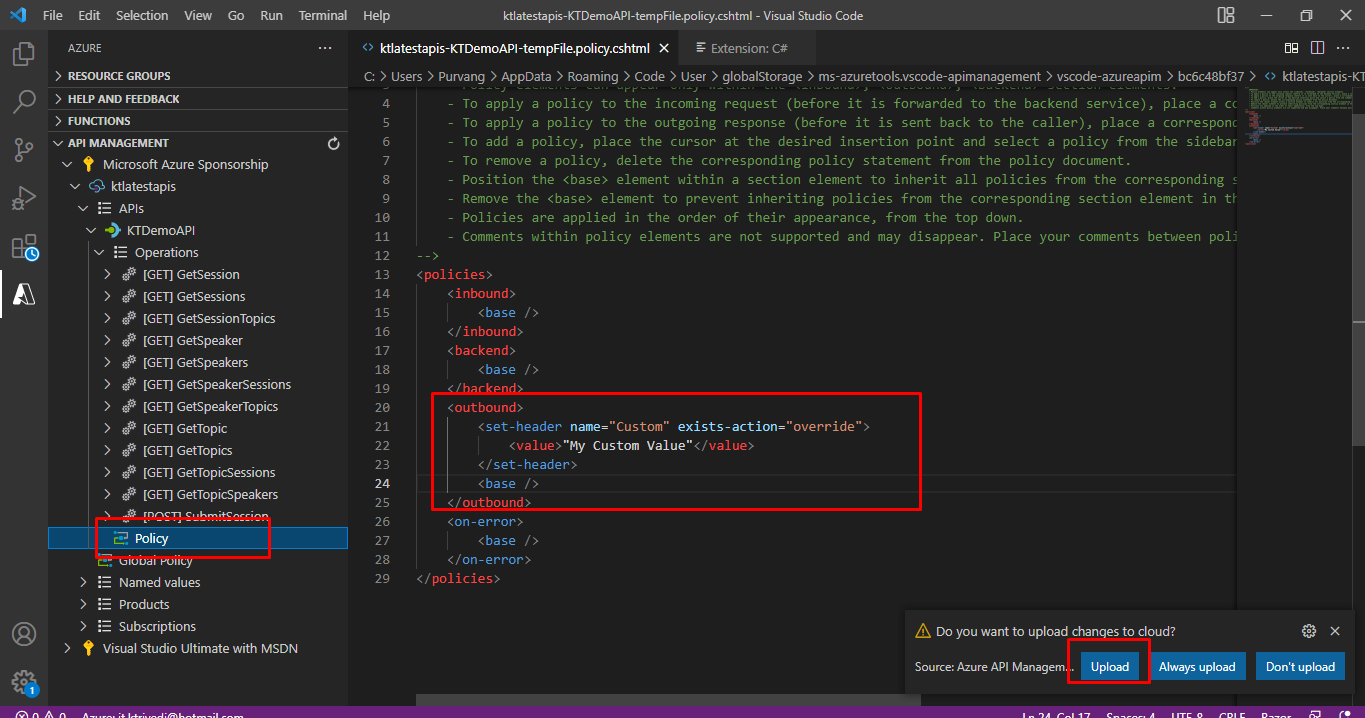
Task: Expand the Named values node
Action: pos(84,583)
